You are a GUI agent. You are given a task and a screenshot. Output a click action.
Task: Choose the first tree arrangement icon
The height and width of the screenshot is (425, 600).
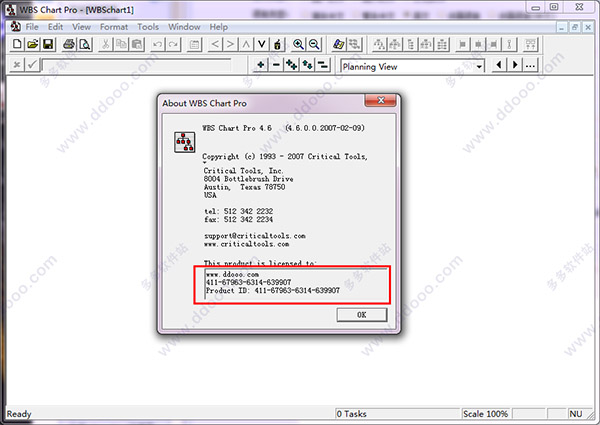point(379,44)
